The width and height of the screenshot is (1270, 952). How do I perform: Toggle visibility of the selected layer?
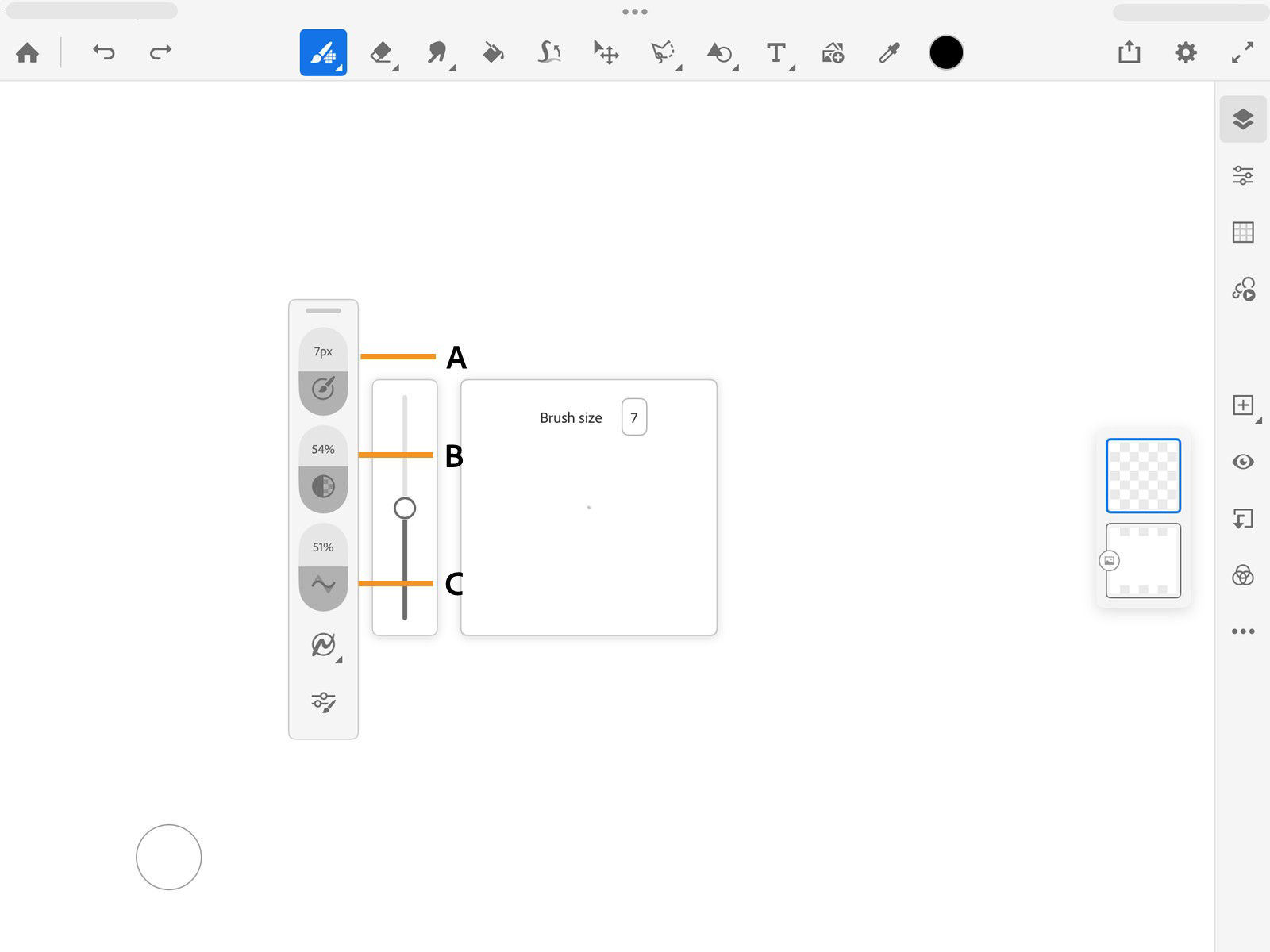click(1243, 462)
